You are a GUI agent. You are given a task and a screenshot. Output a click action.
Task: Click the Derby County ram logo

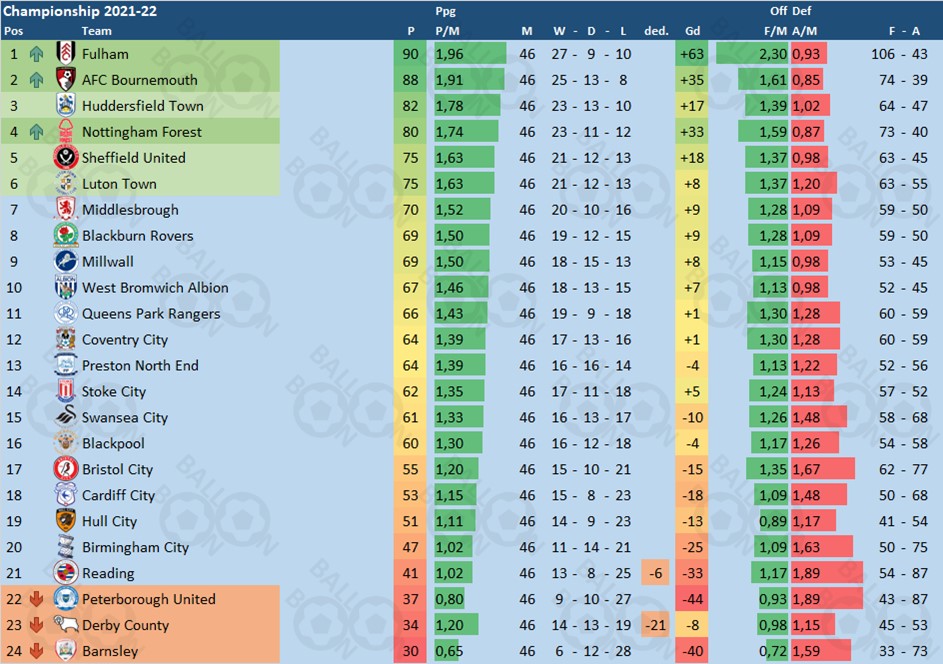point(66,624)
